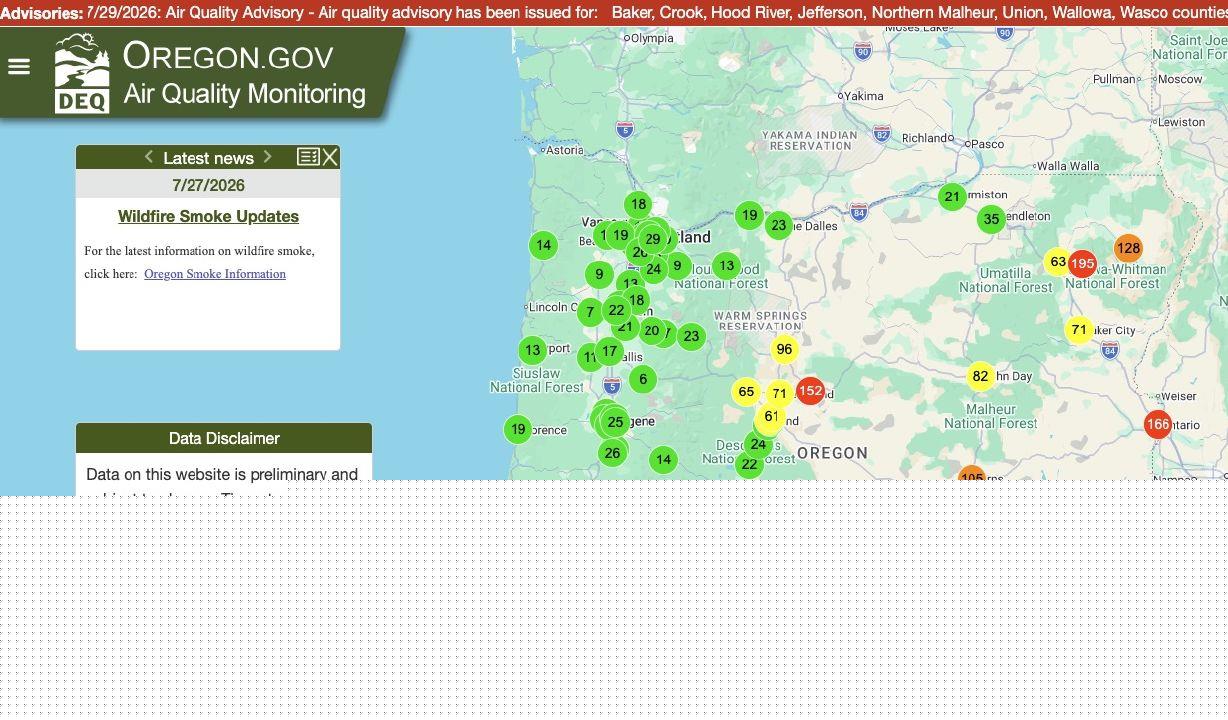The image size is (1228, 720).
Task: Select the green 26 AQI marker
Action: pos(612,453)
